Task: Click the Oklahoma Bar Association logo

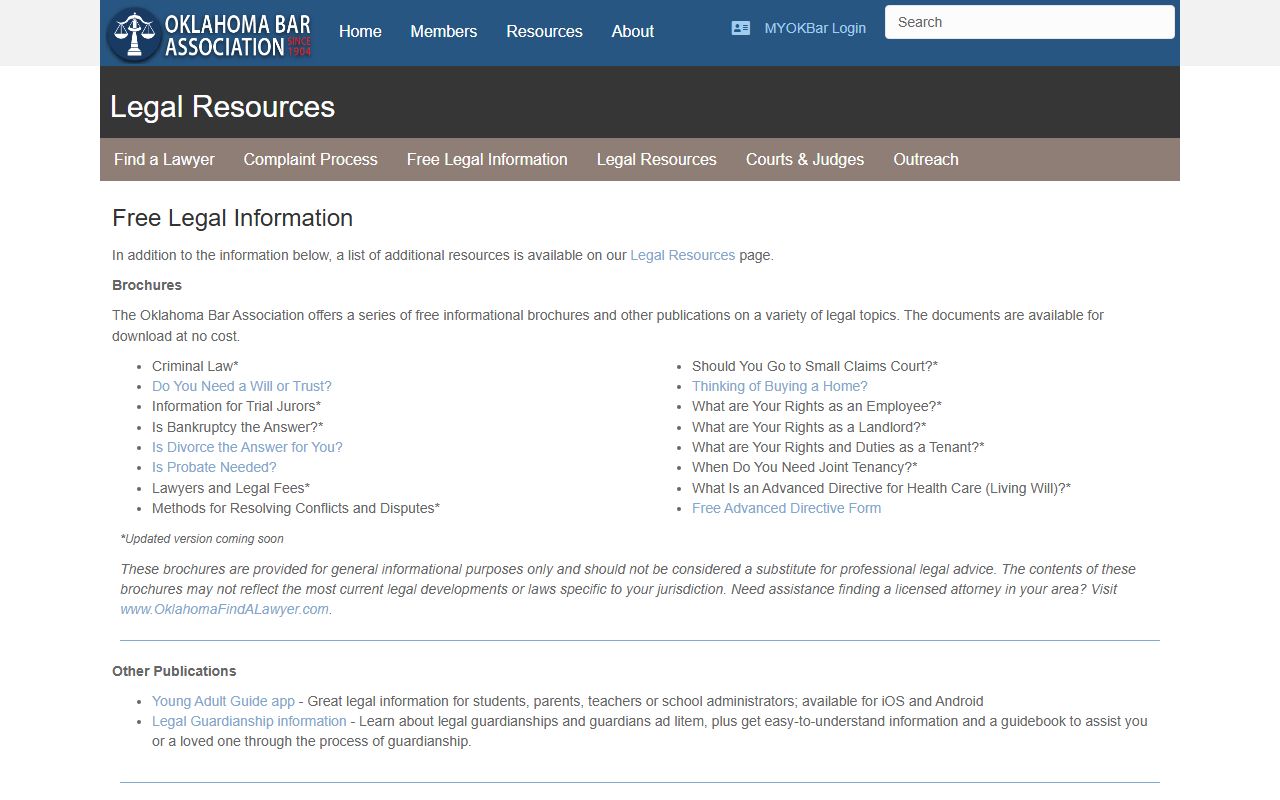Action: (x=210, y=34)
